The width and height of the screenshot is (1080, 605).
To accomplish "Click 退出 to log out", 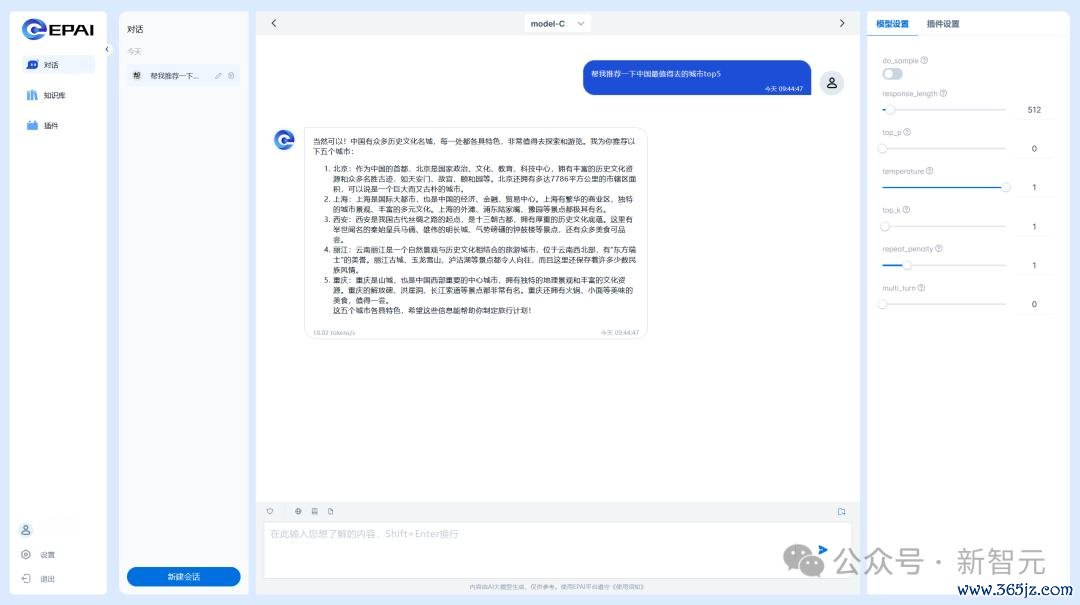I will pos(38,579).
